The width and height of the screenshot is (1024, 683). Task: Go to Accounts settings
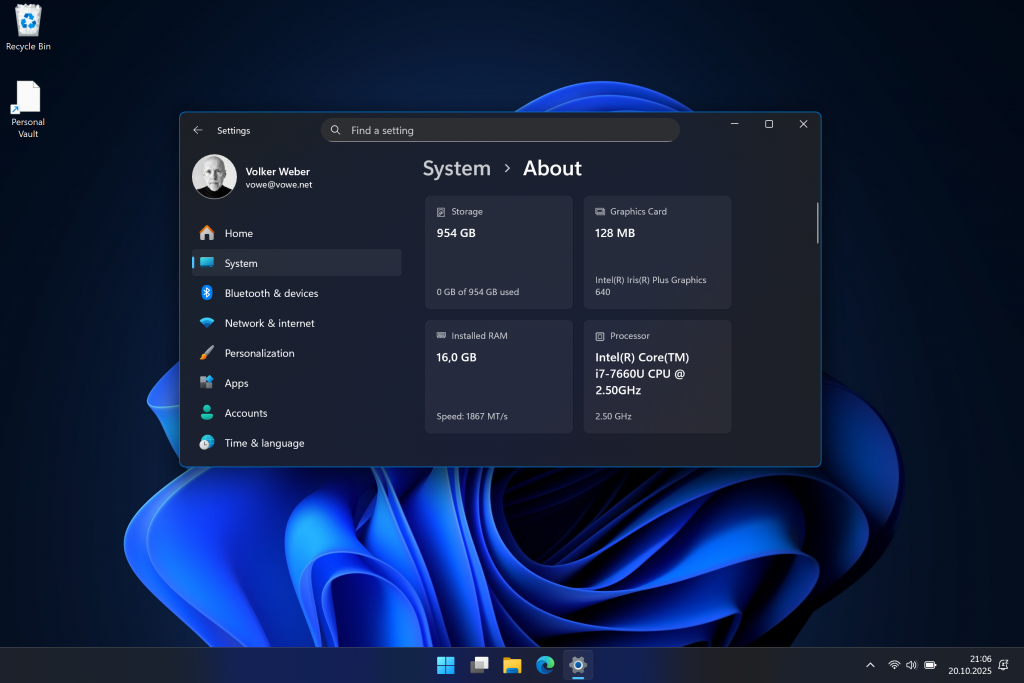246,413
